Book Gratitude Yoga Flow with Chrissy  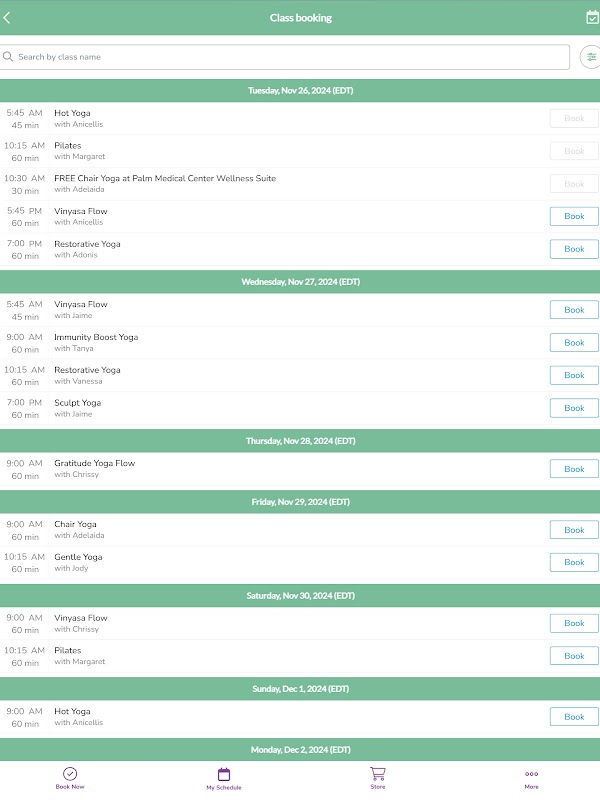click(574, 469)
